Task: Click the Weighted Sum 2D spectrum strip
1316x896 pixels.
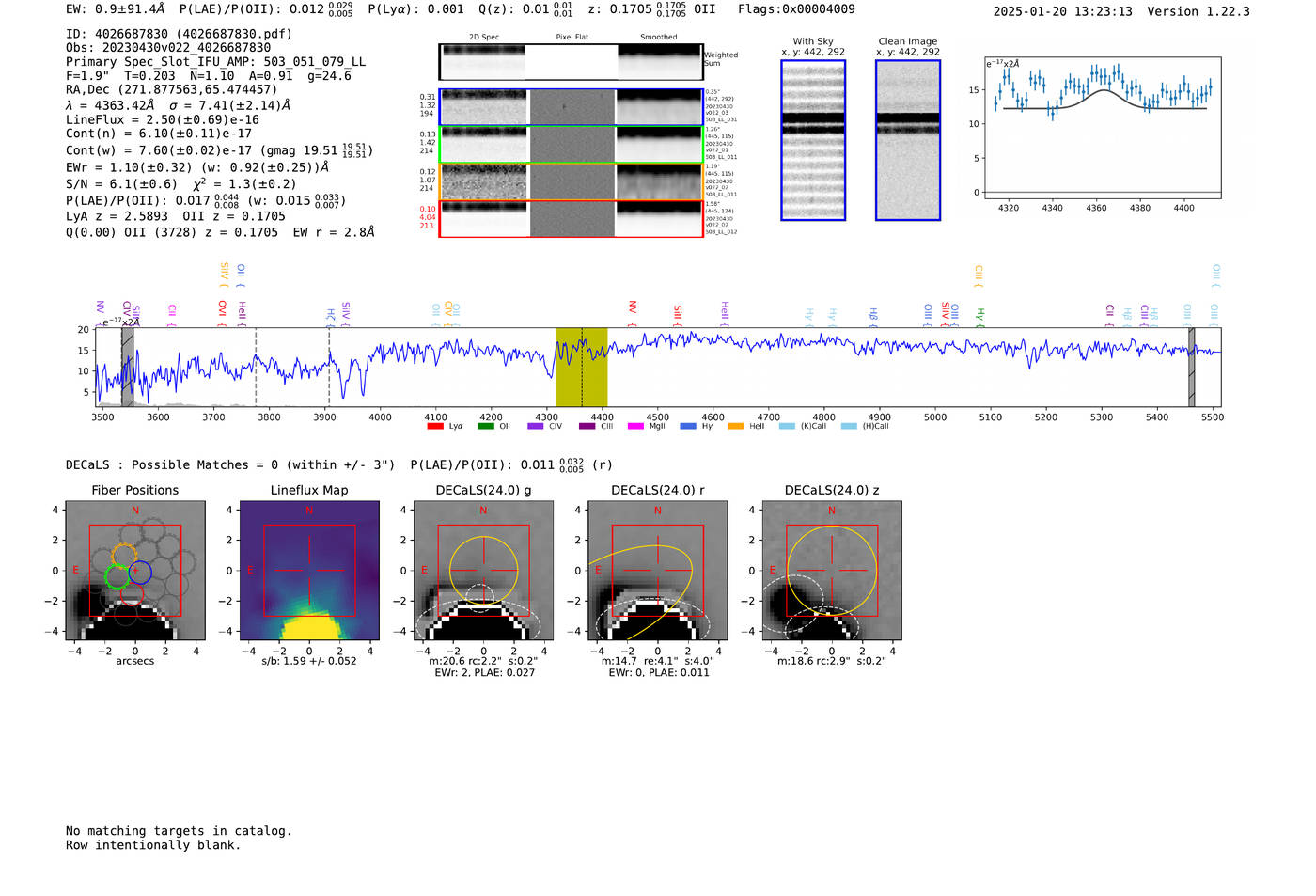Action: 572,62
